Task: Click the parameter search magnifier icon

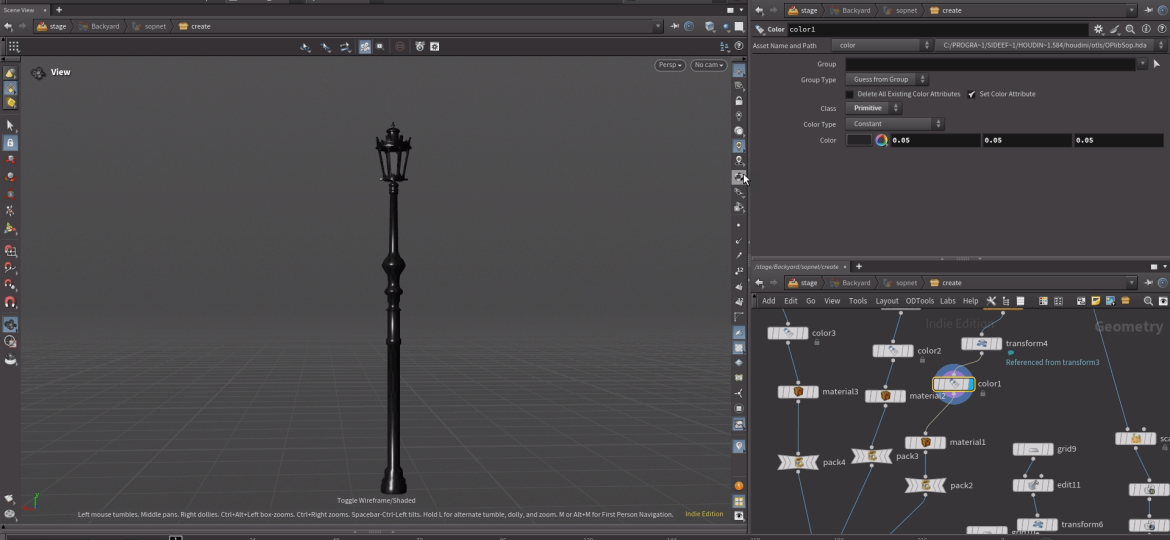Action: click(x=1130, y=30)
